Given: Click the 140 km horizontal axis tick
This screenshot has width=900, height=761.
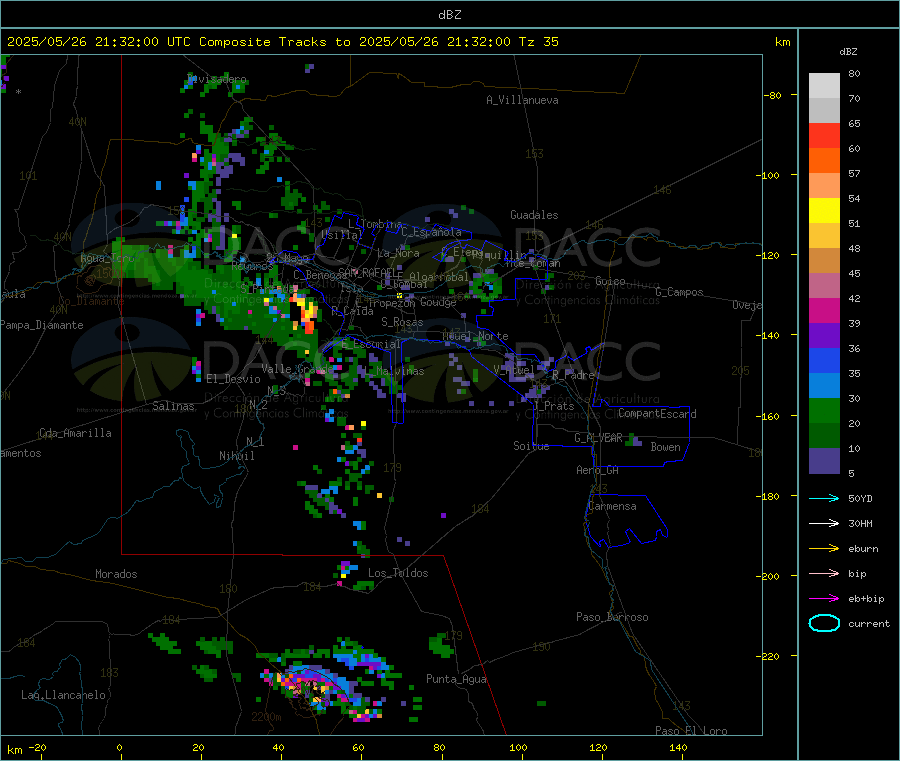Looking at the screenshot, I should point(678,747).
